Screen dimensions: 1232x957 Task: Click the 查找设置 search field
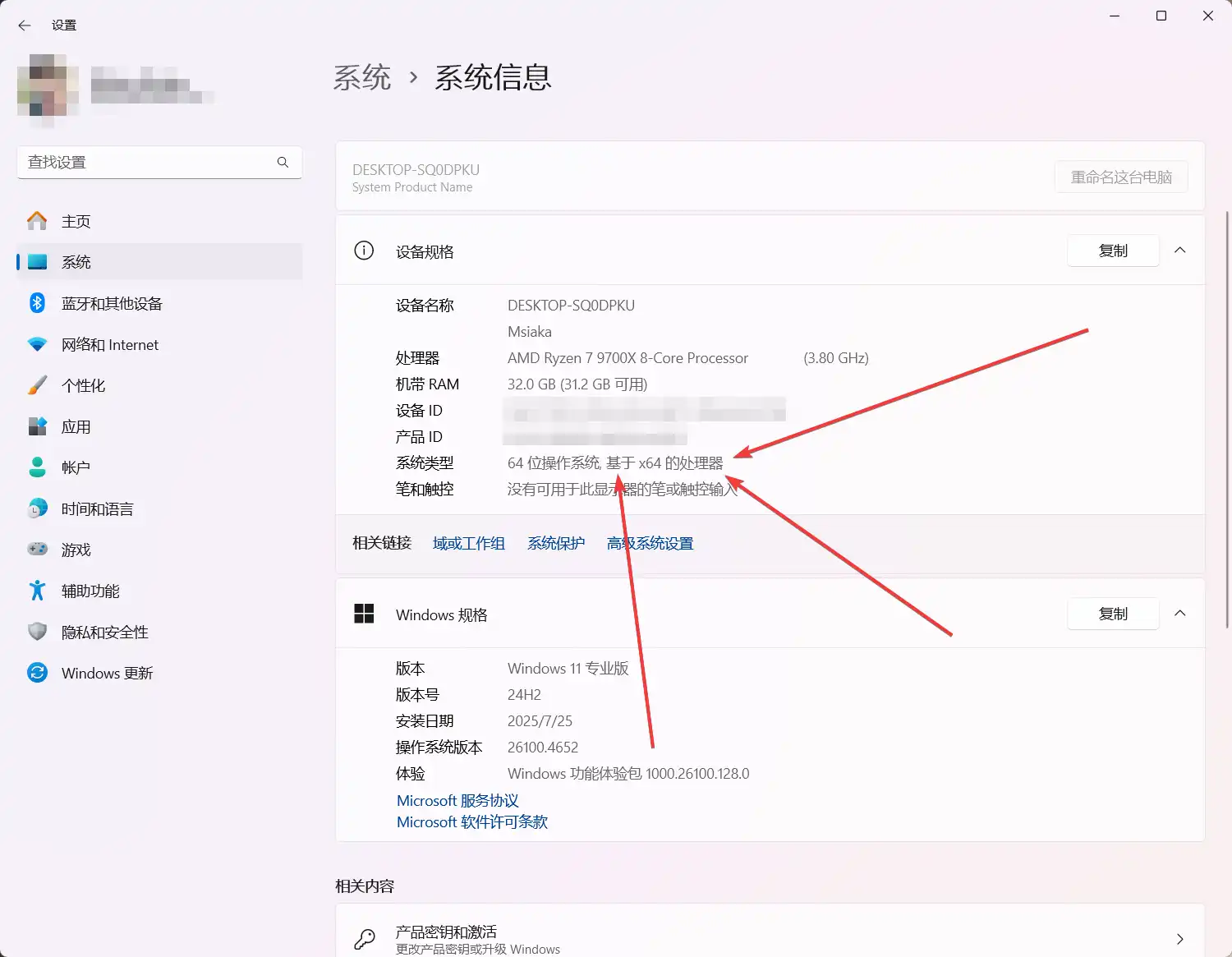tap(159, 162)
